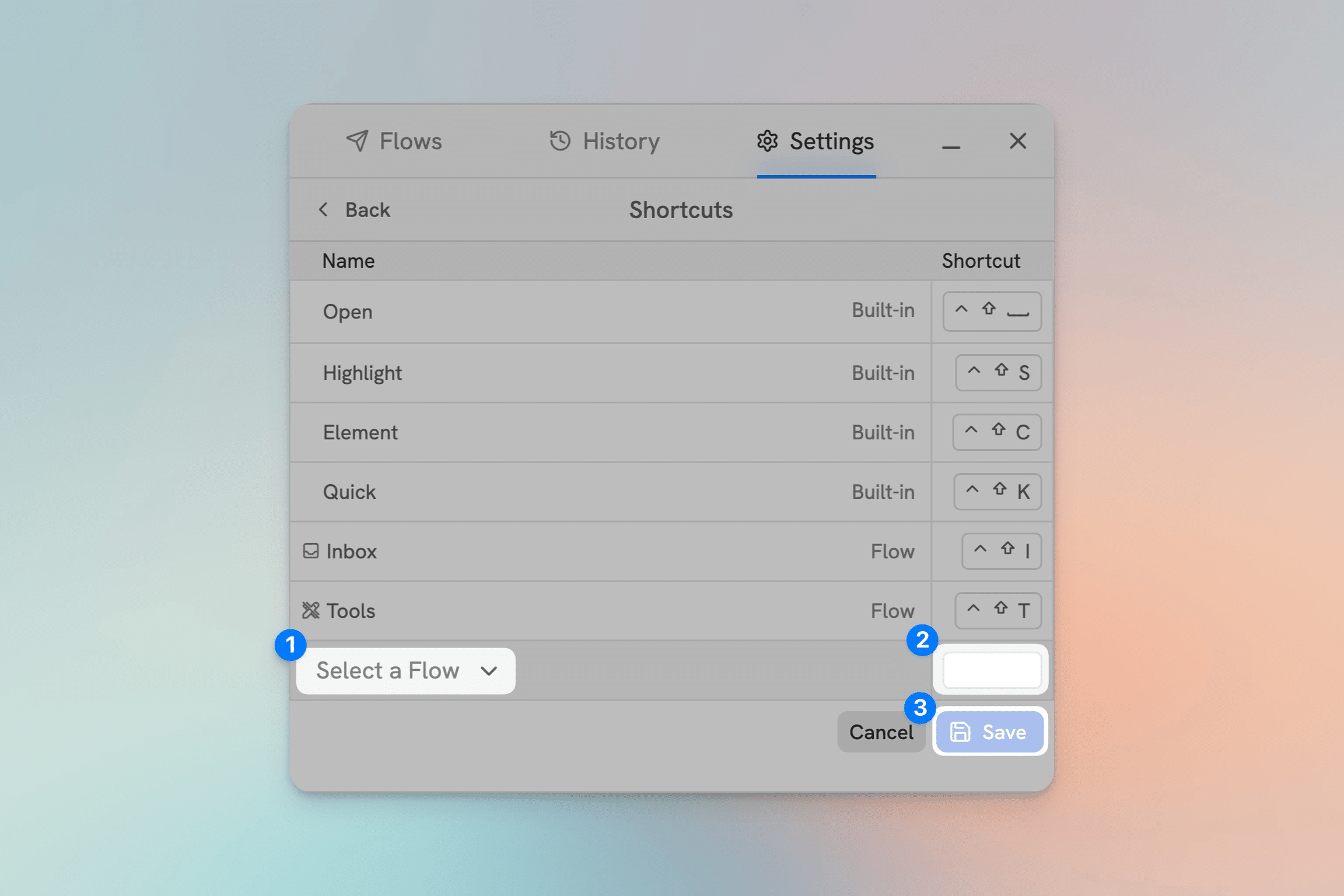Click the Inbox tray icon
The image size is (1344, 896).
click(x=311, y=551)
